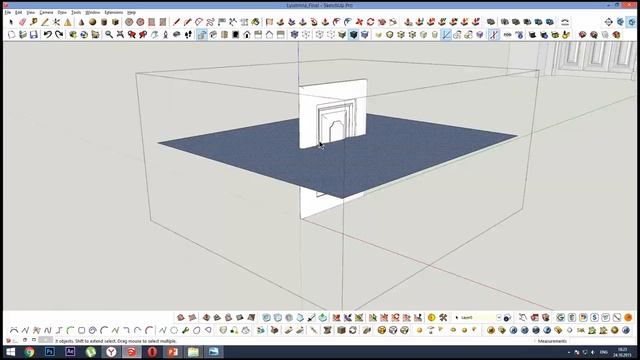Select the Paint Bucket tool
Screen dimensions: 640x360
point(33,22)
